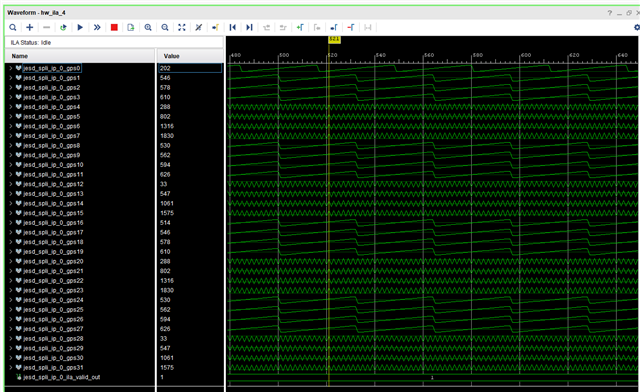The width and height of the screenshot is (640, 392).
Task: Expand the jesd_spli_ip_0_gps12 signal bus
Action: pyautogui.click(x=11, y=184)
